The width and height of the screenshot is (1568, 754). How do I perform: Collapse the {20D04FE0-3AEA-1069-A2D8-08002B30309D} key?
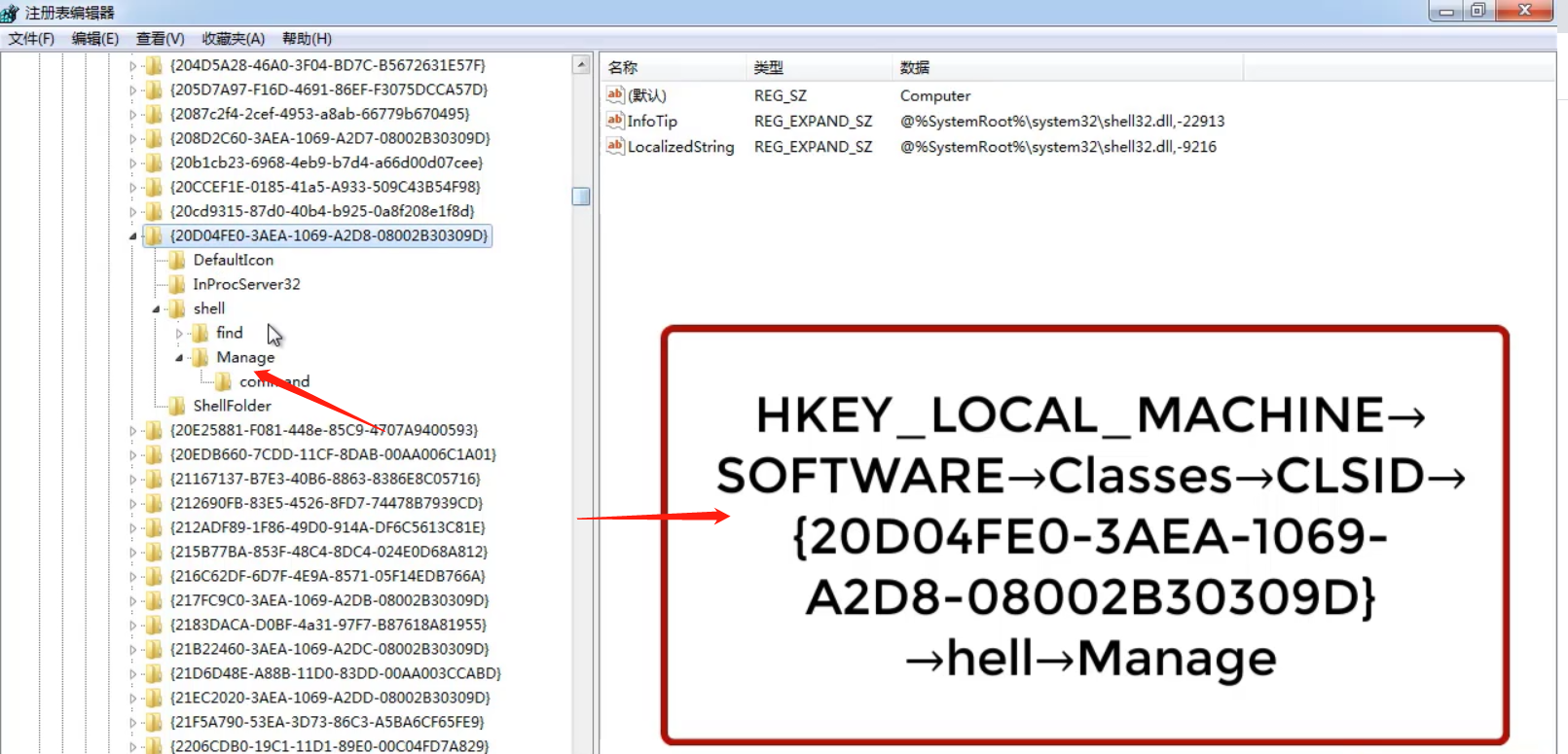[133, 235]
